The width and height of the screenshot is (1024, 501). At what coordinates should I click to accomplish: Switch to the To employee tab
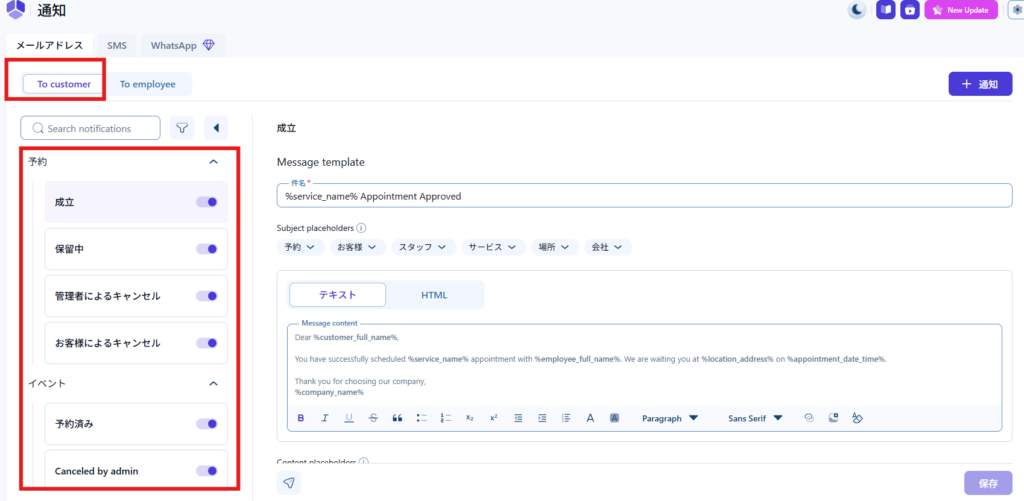click(148, 84)
